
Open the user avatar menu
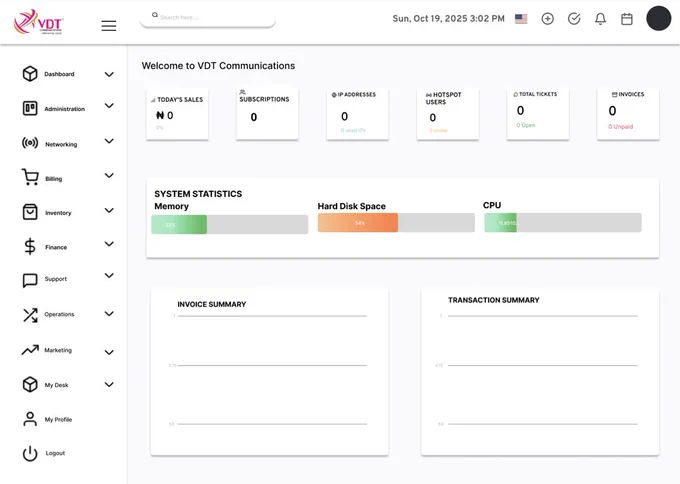point(659,18)
